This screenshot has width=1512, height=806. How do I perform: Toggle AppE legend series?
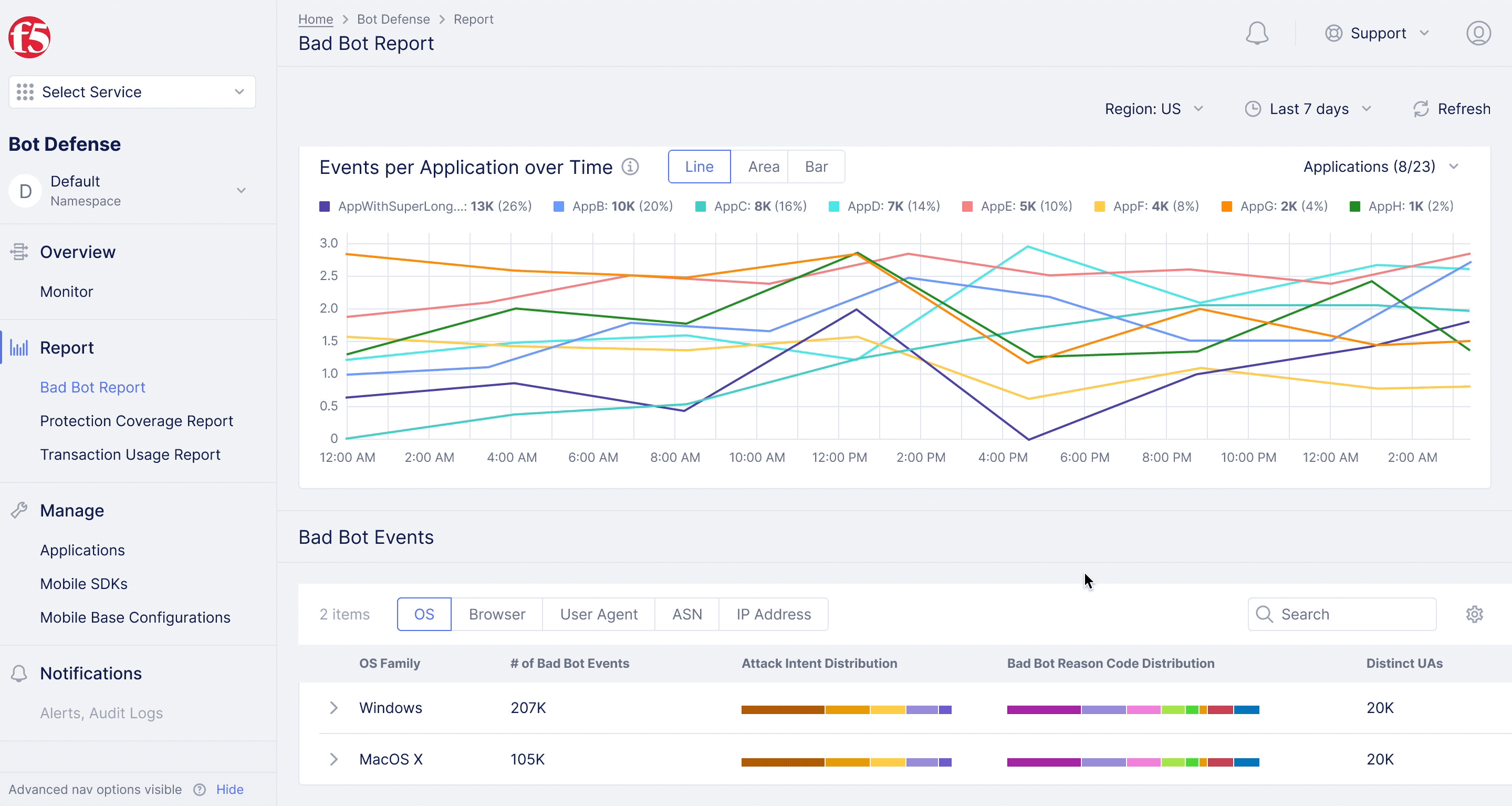[x=1017, y=206]
